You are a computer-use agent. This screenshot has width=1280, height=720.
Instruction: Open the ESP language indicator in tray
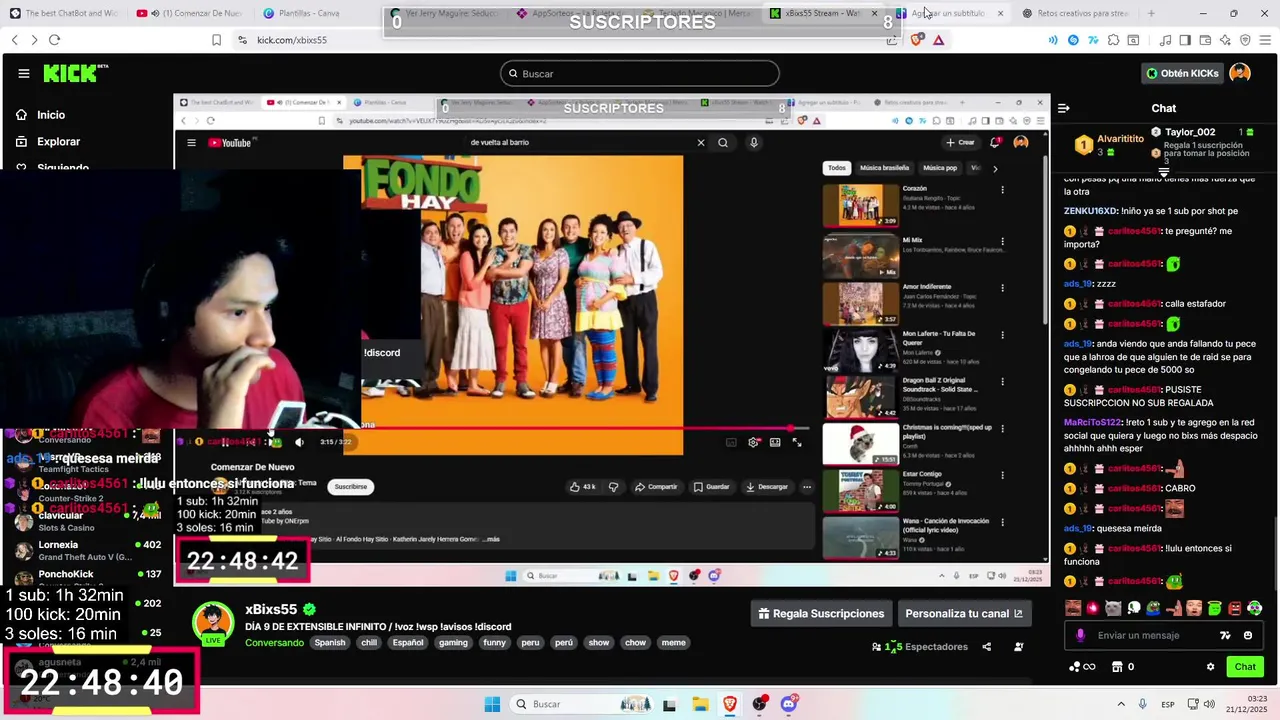1168,704
